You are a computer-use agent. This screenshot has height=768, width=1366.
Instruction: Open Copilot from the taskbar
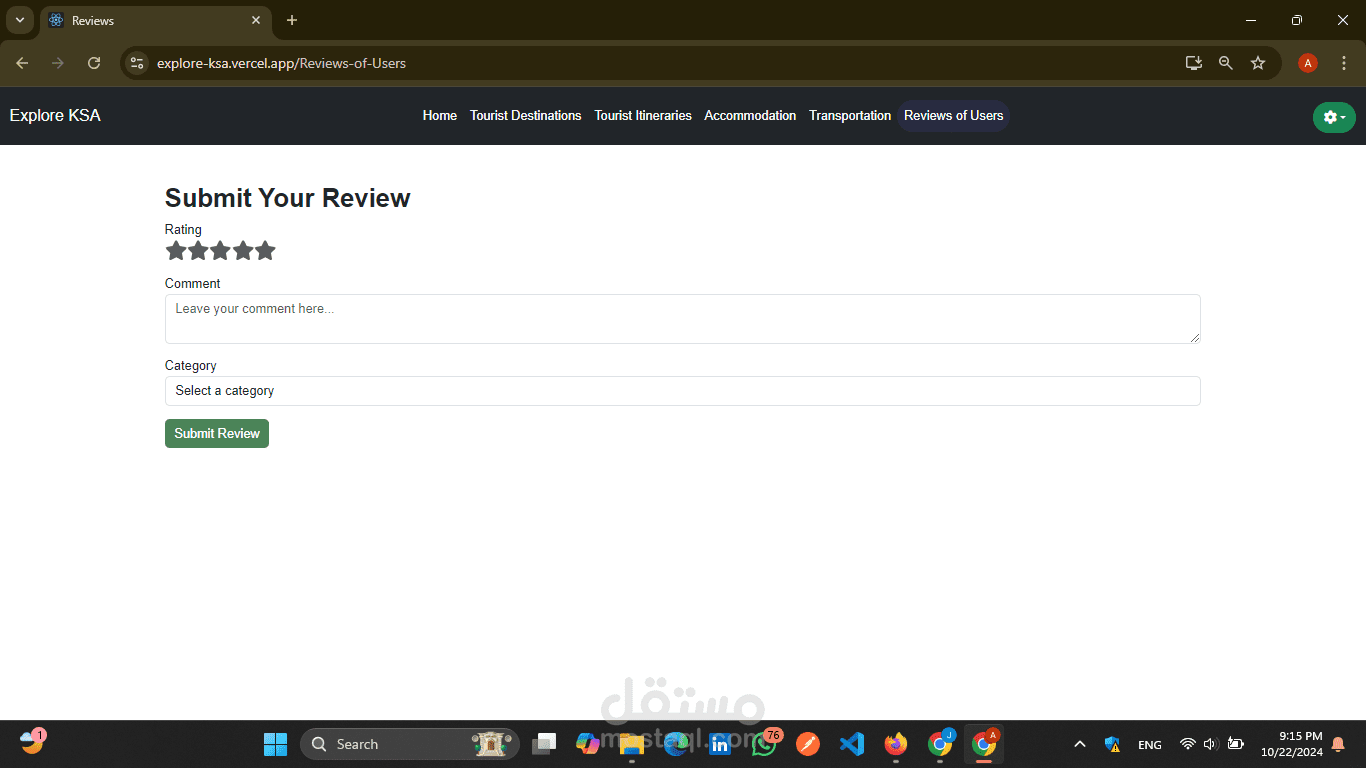[x=588, y=744]
